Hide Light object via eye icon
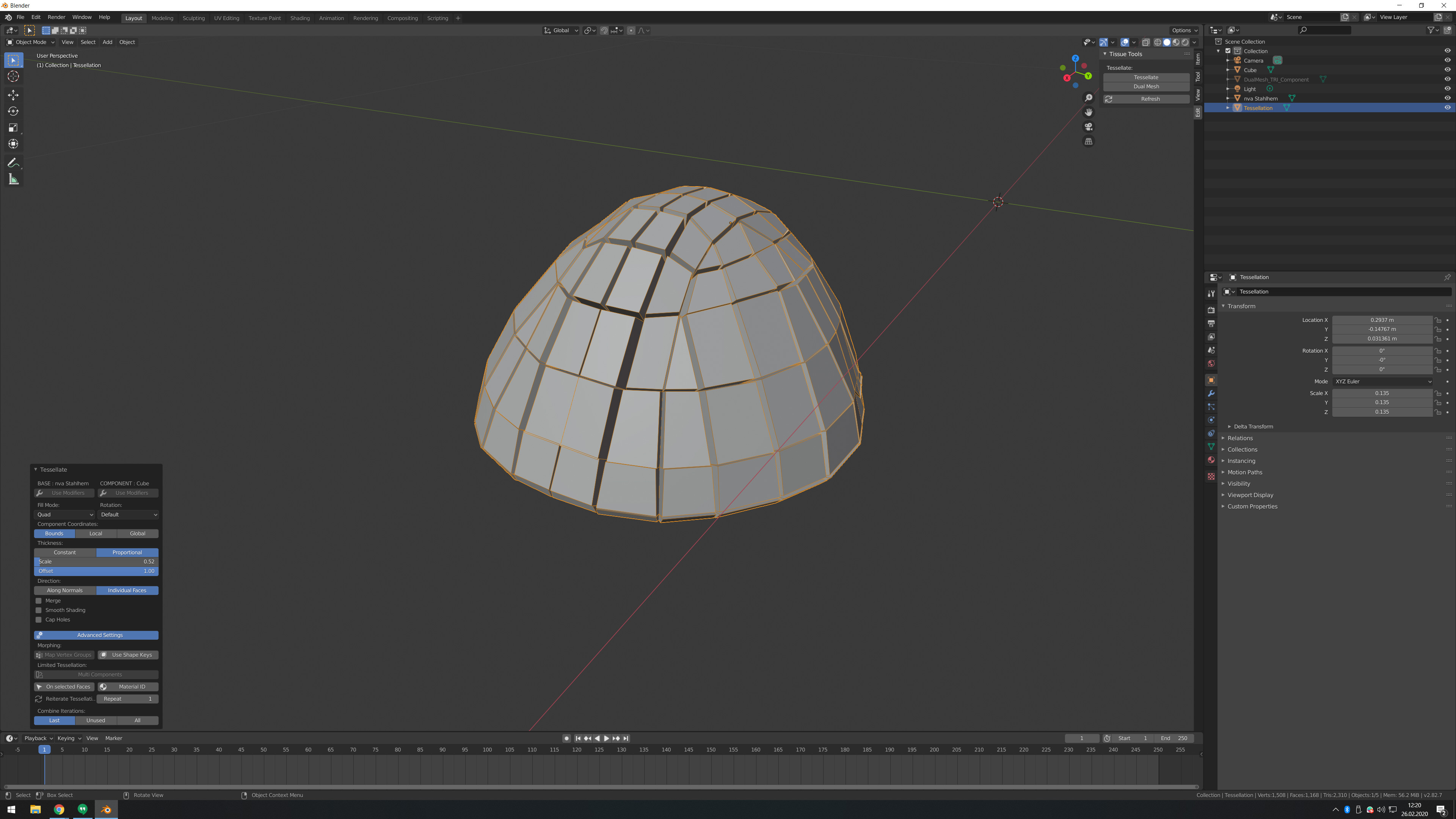 (1447, 89)
